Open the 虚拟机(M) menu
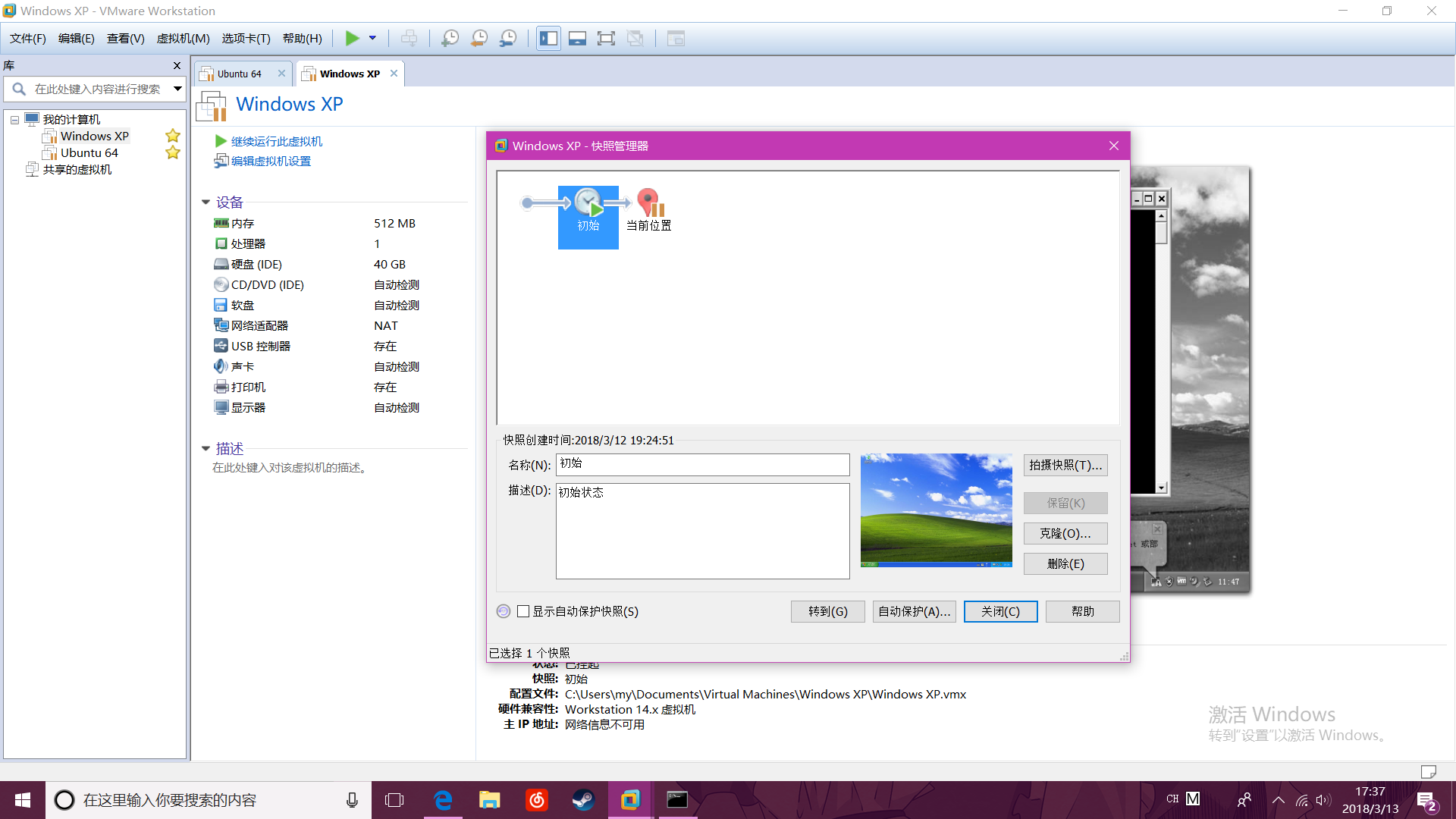Screen dimensions: 1456x819 pyautogui.click(x=184, y=39)
